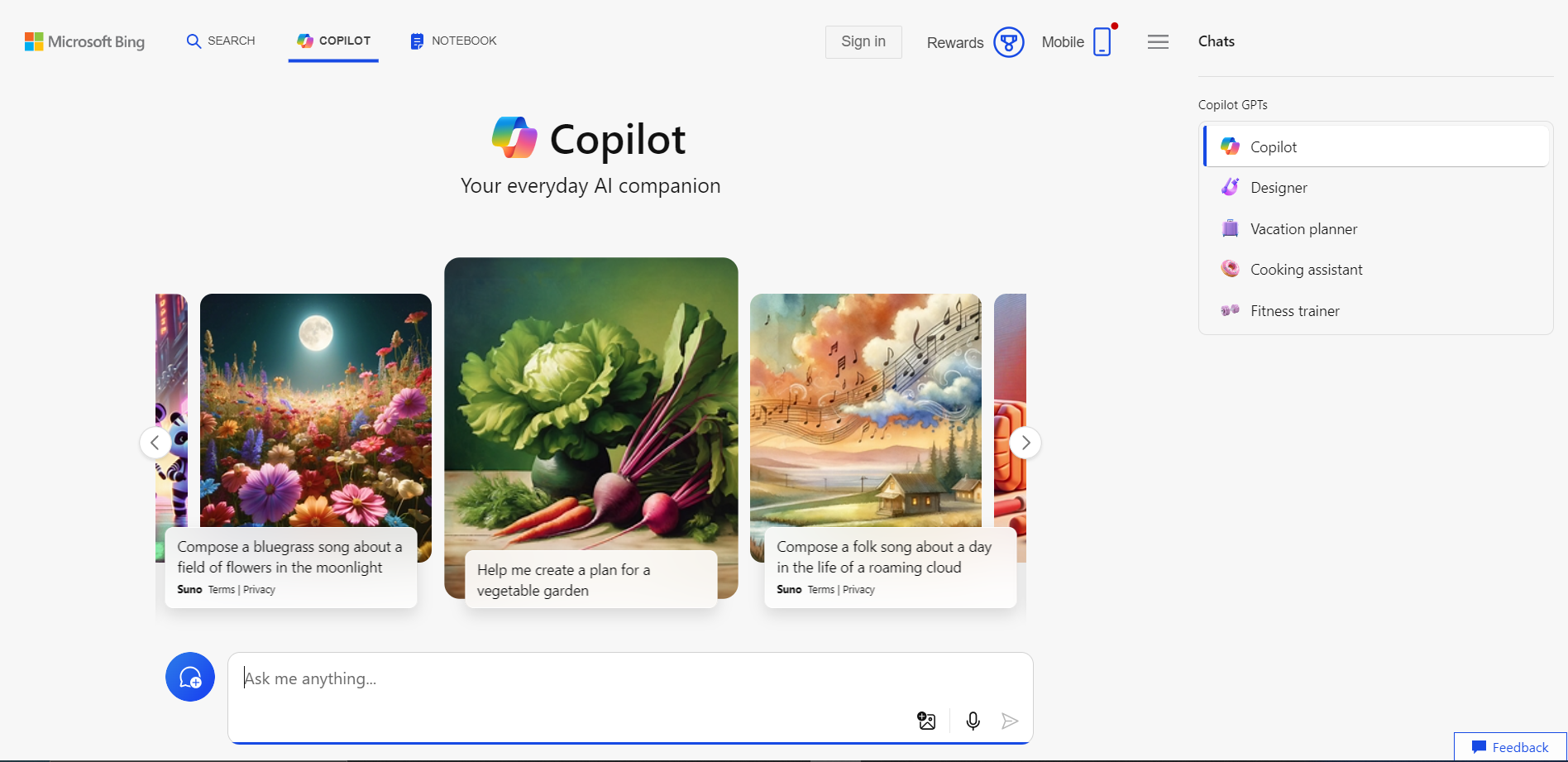Click the New topic chat button
The height and width of the screenshot is (762, 1568).
(190, 677)
